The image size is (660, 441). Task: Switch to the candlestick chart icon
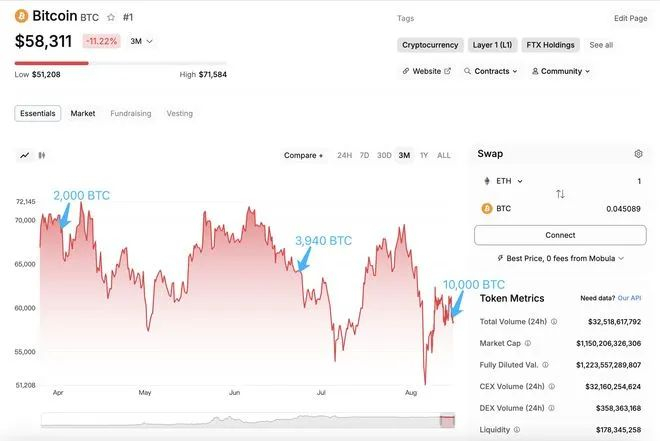click(43, 155)
